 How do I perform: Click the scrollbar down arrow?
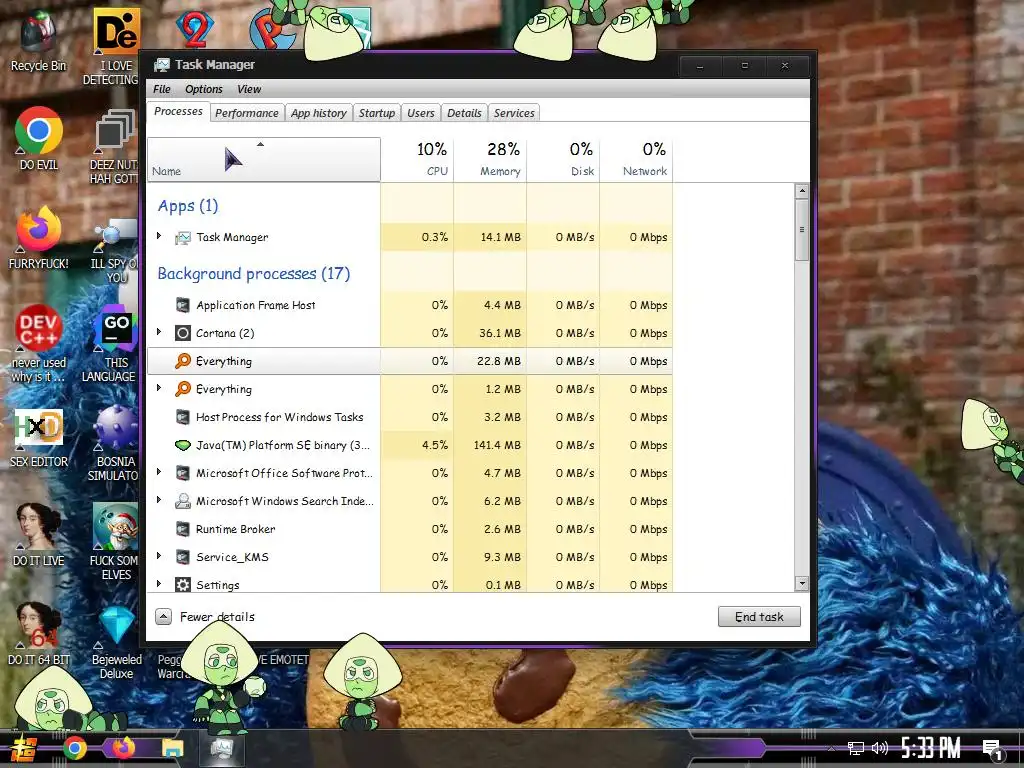[802, 583]
